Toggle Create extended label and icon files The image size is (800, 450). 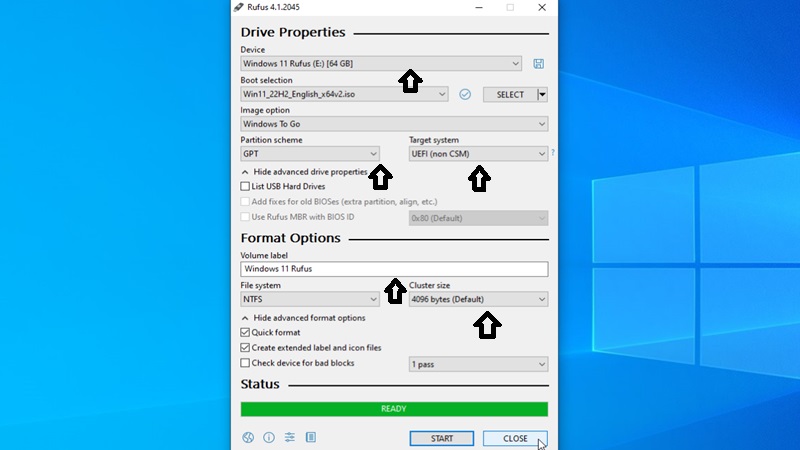tap(246, 347)
